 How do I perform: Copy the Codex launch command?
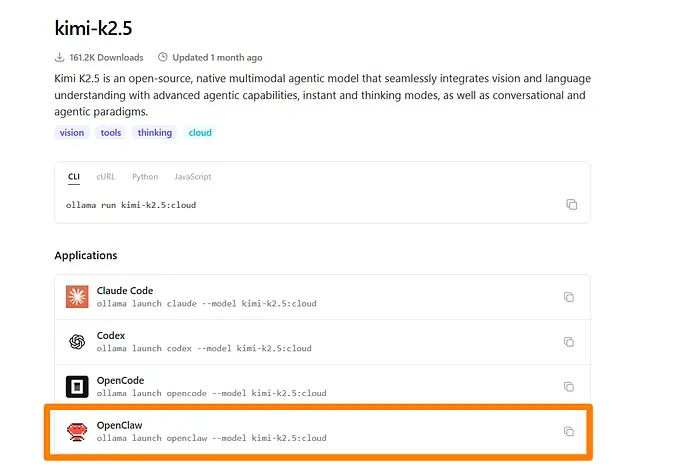click(x=568, y=342)
